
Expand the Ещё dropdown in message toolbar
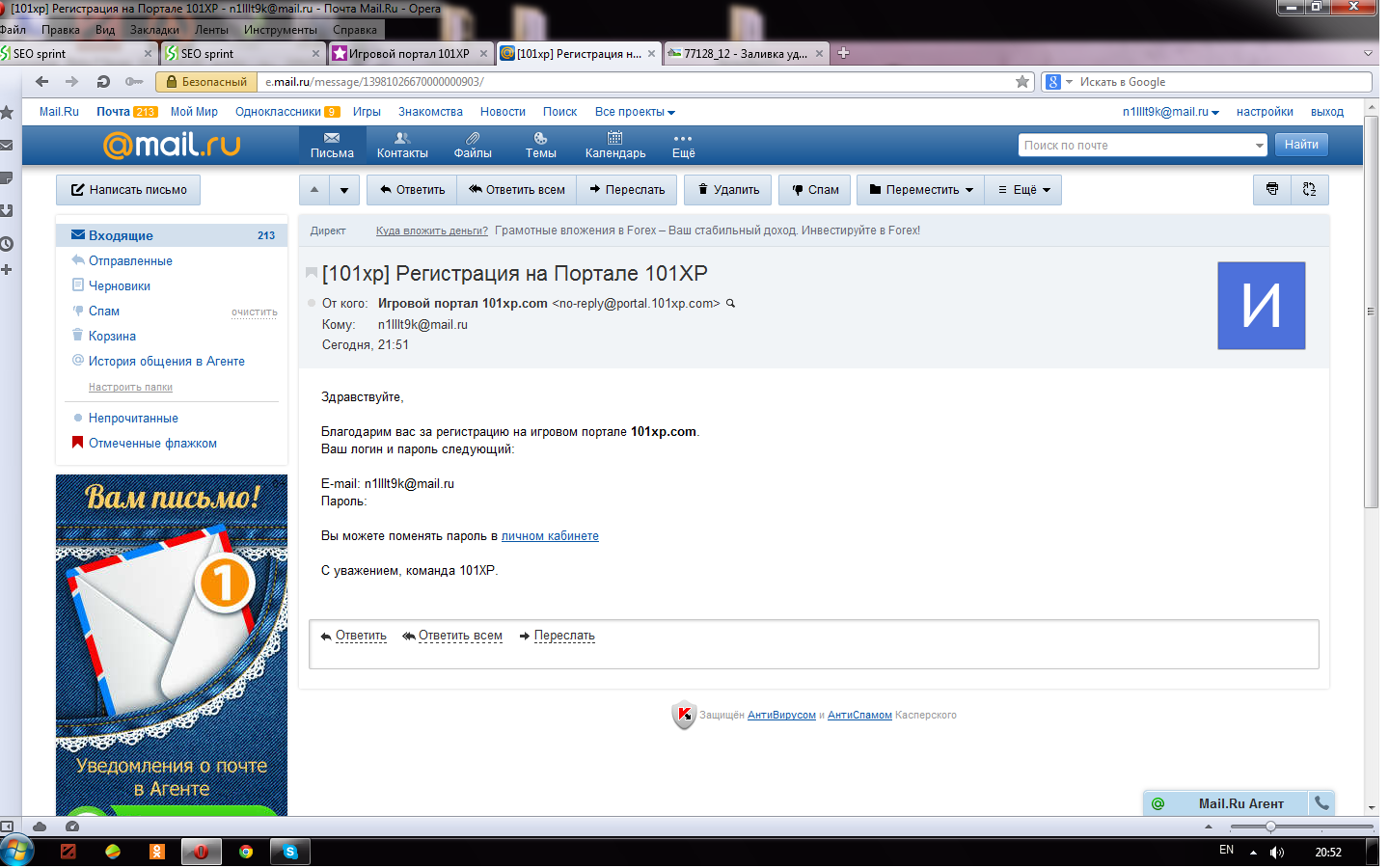pyautogui.click(x=1023, y=190)
